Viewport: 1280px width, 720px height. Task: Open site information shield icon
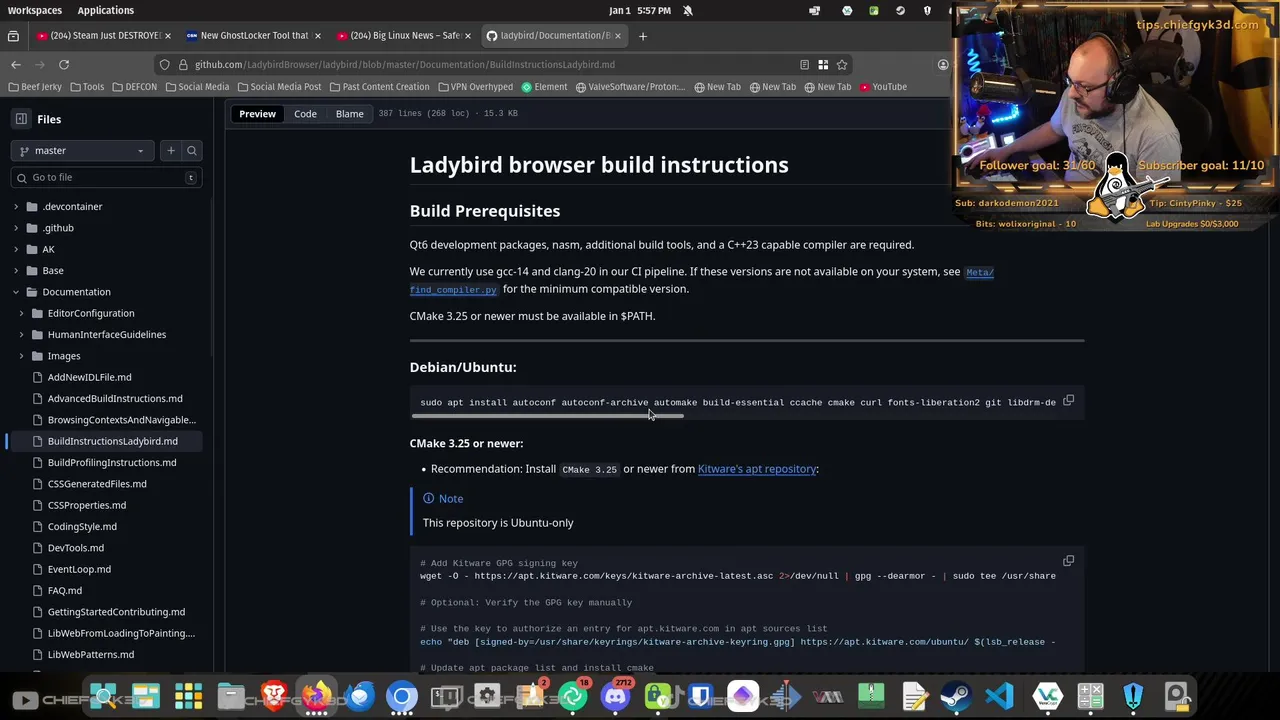point(165,65)
